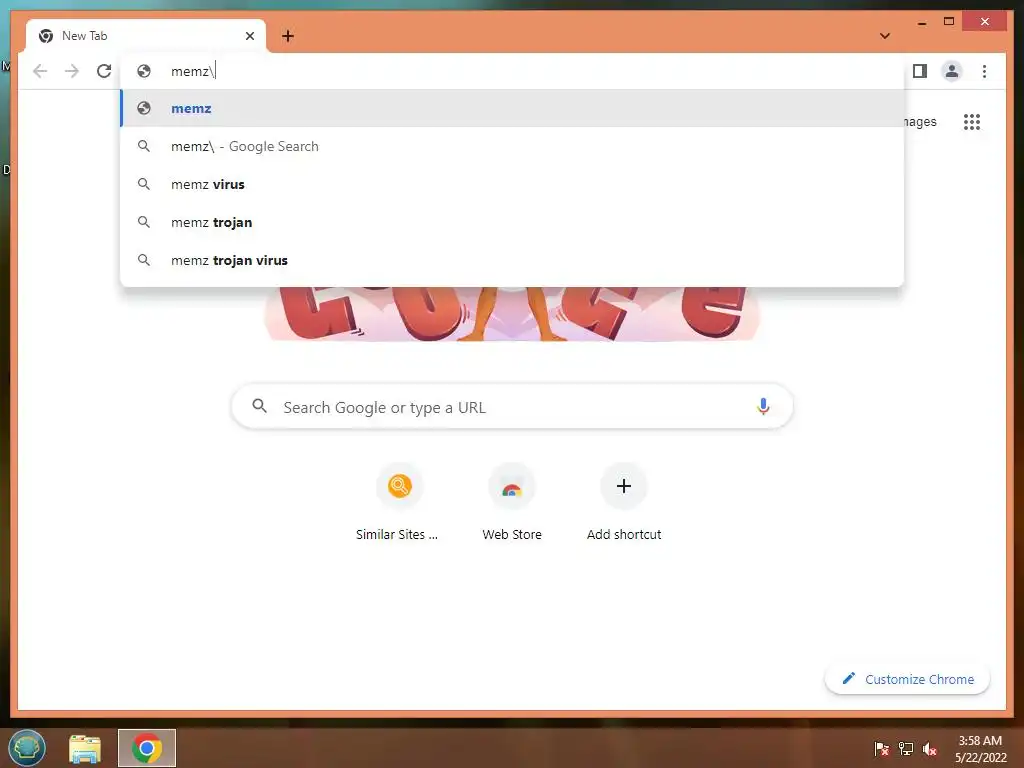Start voice search with microphone icon

click(763, 406)
